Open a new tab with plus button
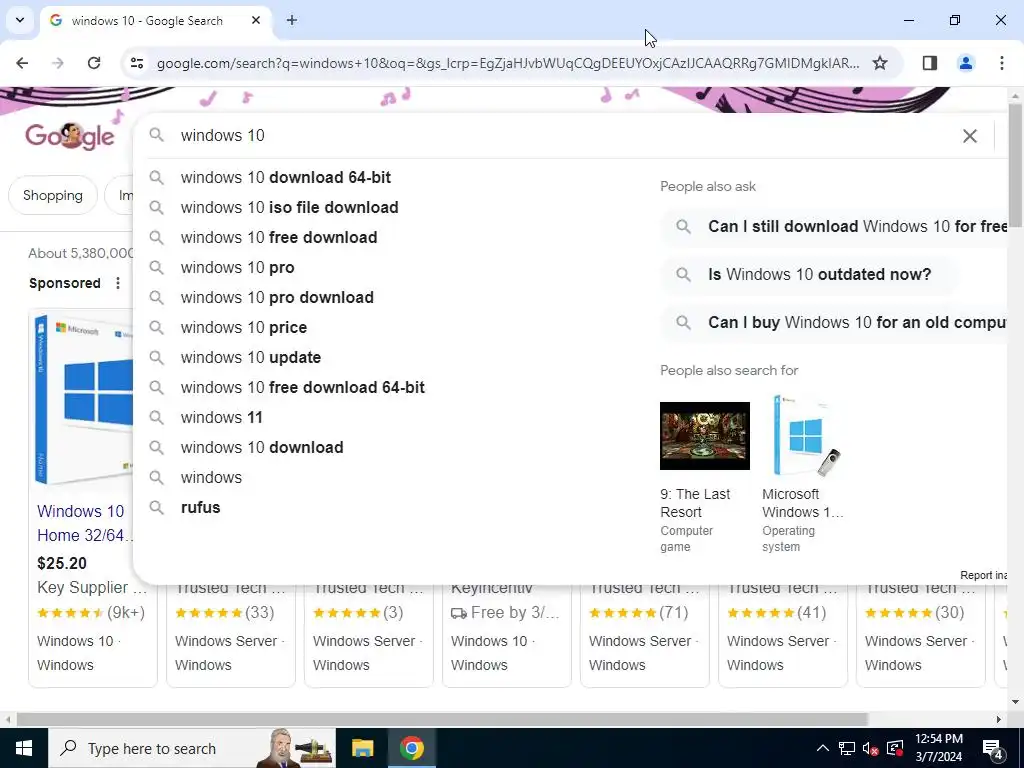This screenshot has height=768, width=1024. pyautogui.click(x=292, y=20)
